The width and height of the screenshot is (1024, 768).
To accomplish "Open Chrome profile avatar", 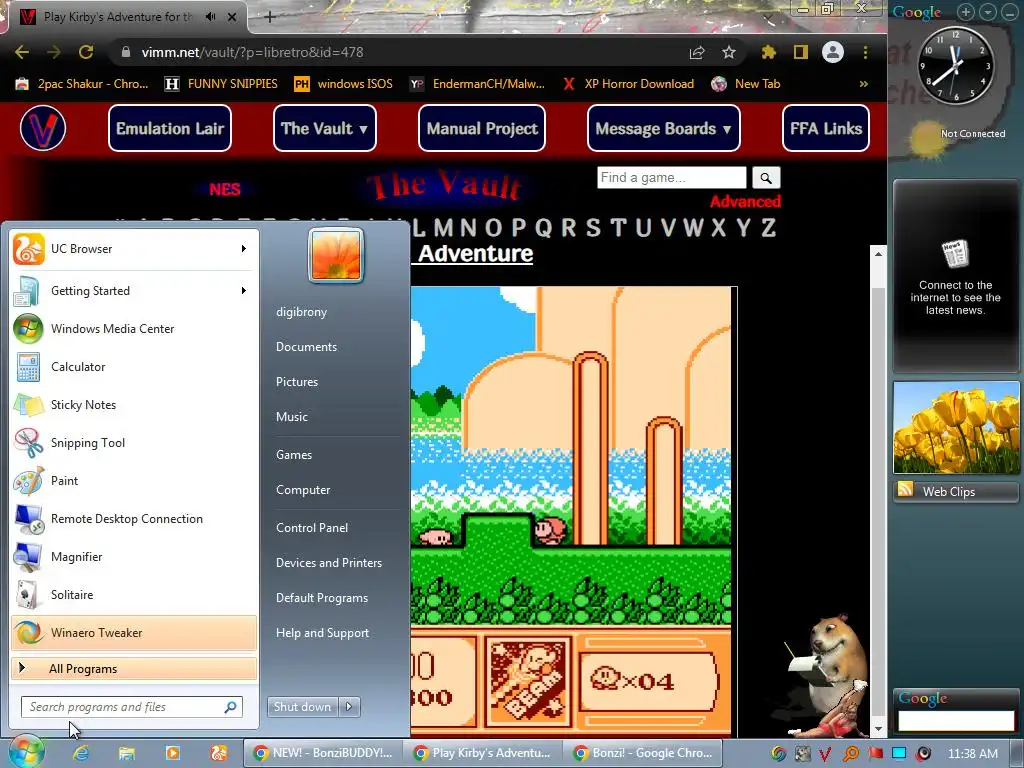I will coord(833,52).
